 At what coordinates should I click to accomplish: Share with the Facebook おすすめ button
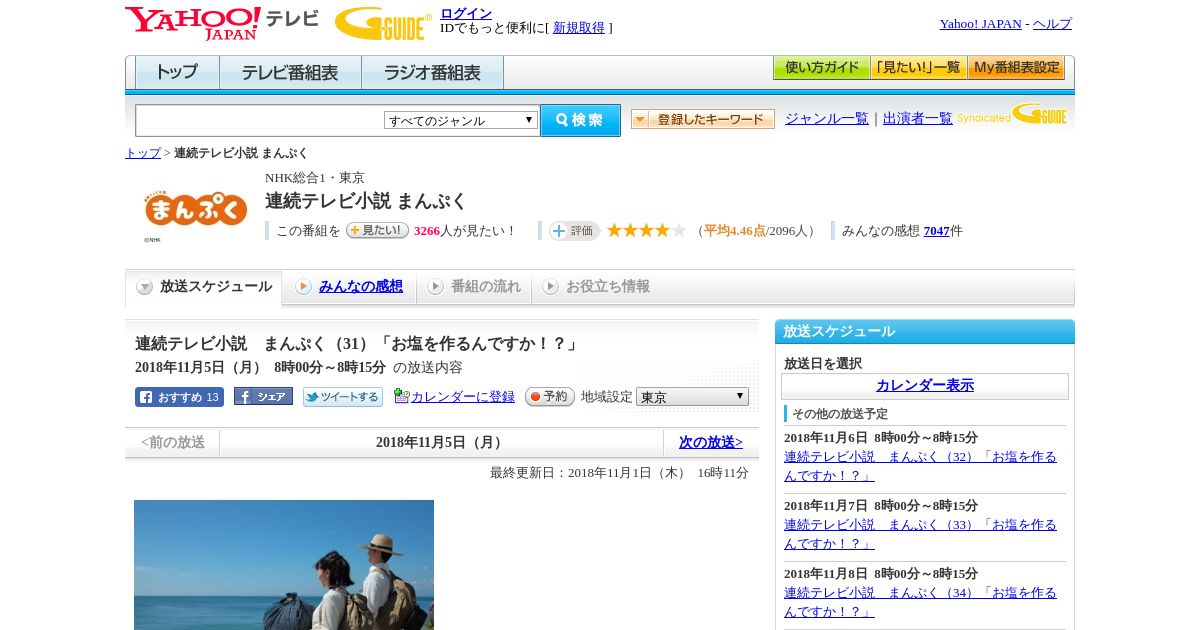[x=179, y=397]
